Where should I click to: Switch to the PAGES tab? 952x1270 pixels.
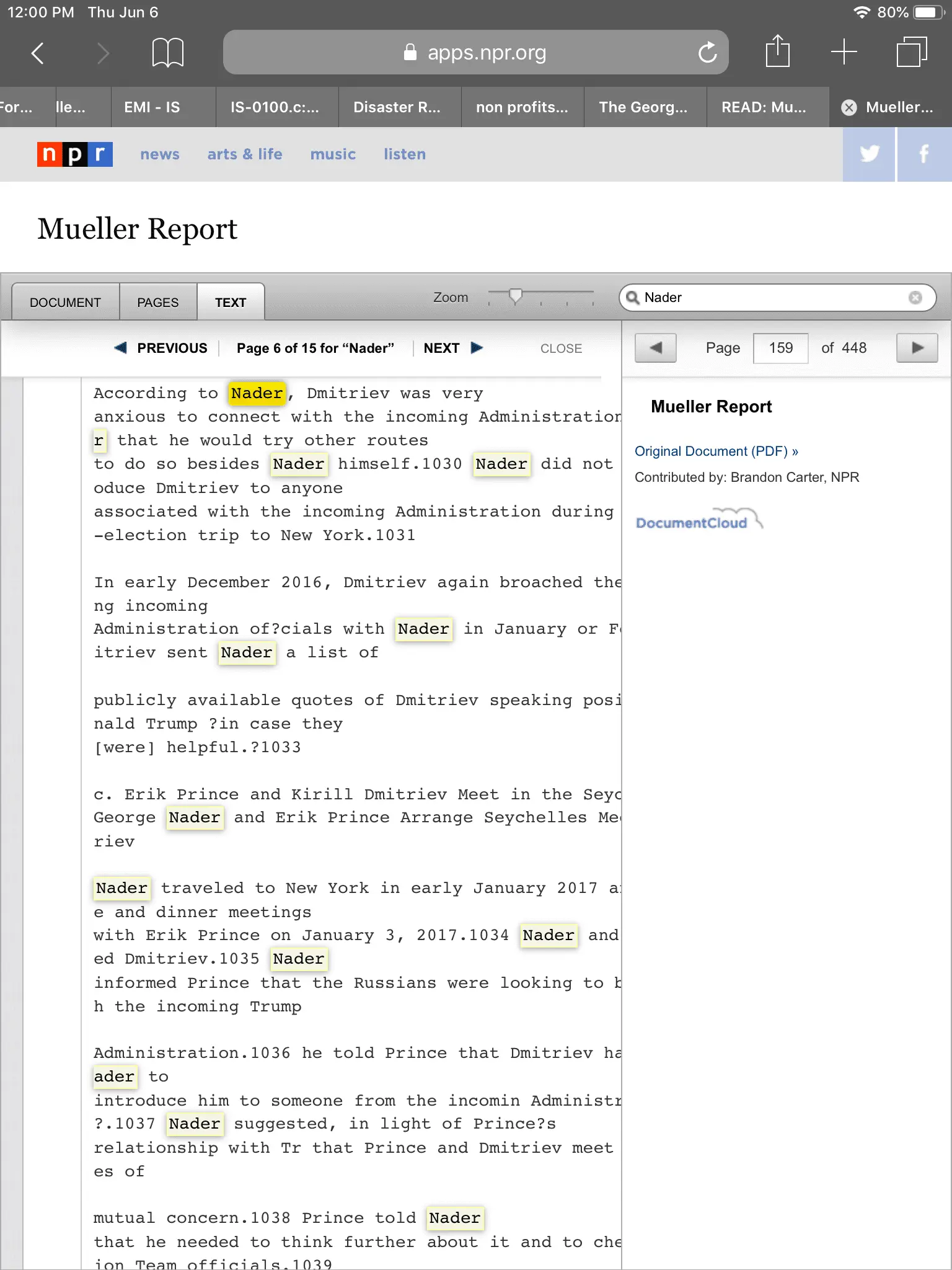tap(158, 303)
